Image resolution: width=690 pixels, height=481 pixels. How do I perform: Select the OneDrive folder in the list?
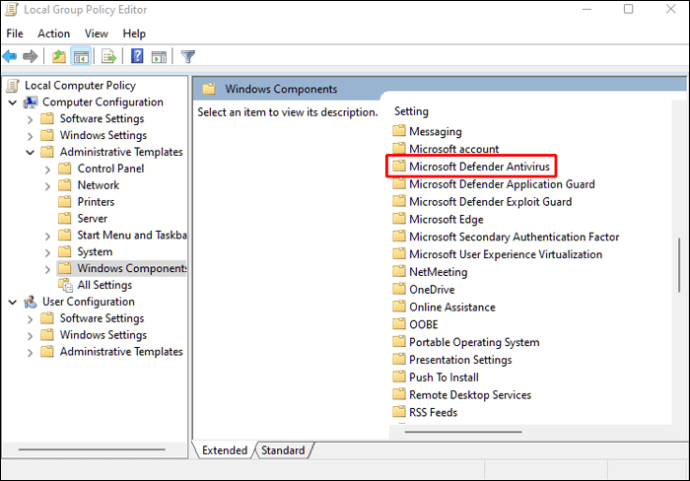point(432,289)
